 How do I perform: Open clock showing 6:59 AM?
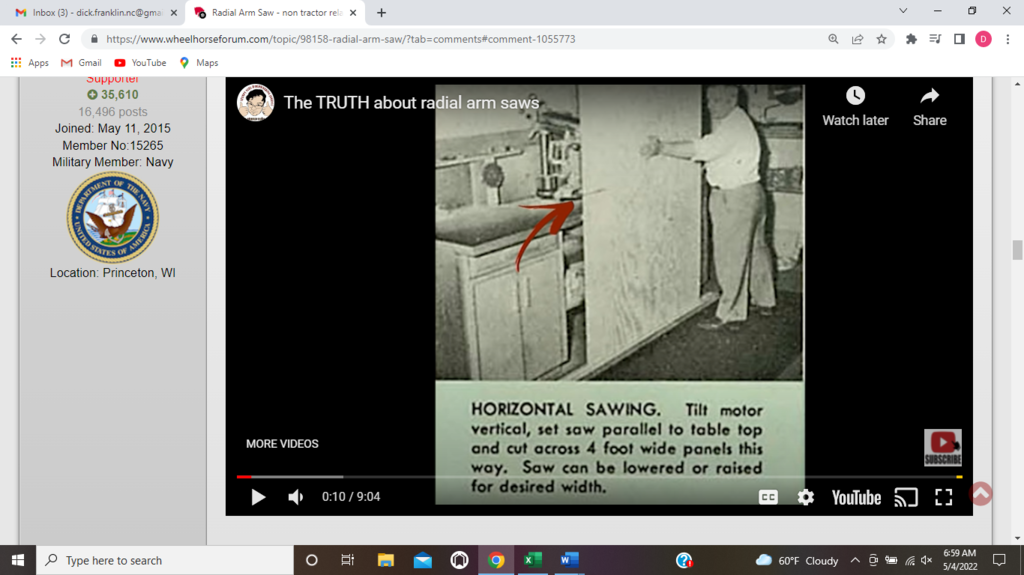[x=959, y=560]
